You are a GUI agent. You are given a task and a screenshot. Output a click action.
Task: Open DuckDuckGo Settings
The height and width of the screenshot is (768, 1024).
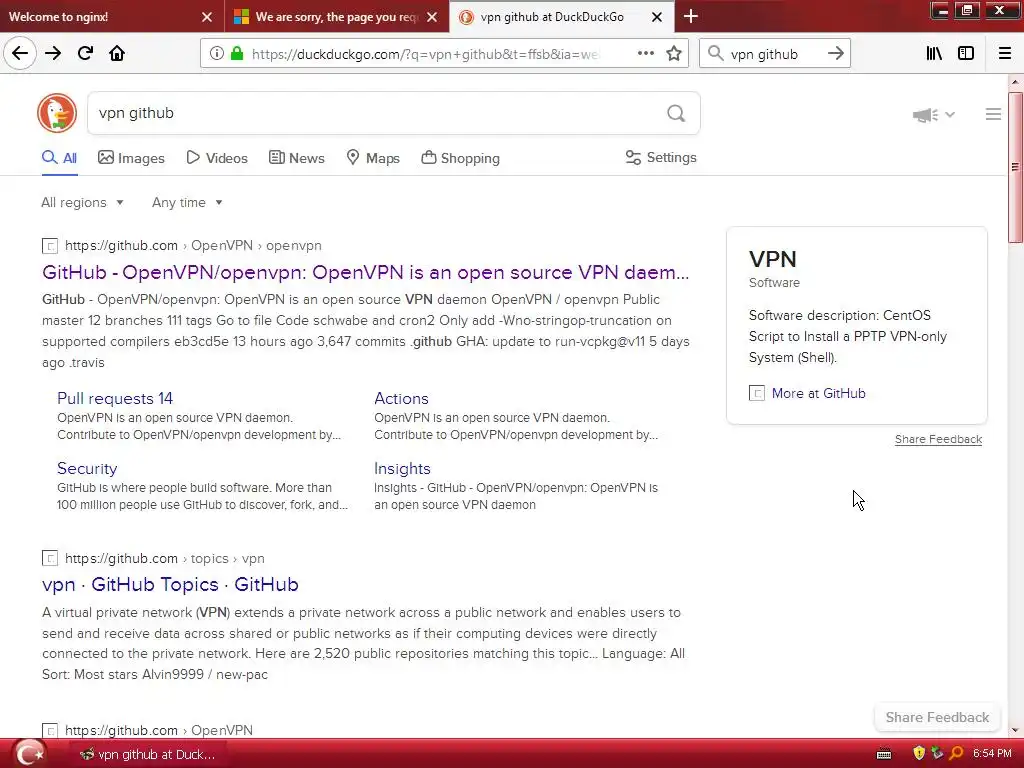(x=661, y=157)
